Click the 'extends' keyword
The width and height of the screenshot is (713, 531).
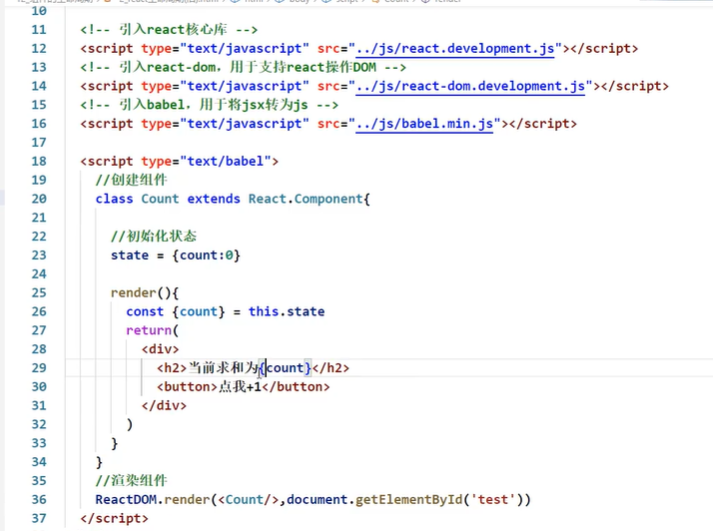coord(214,199)
